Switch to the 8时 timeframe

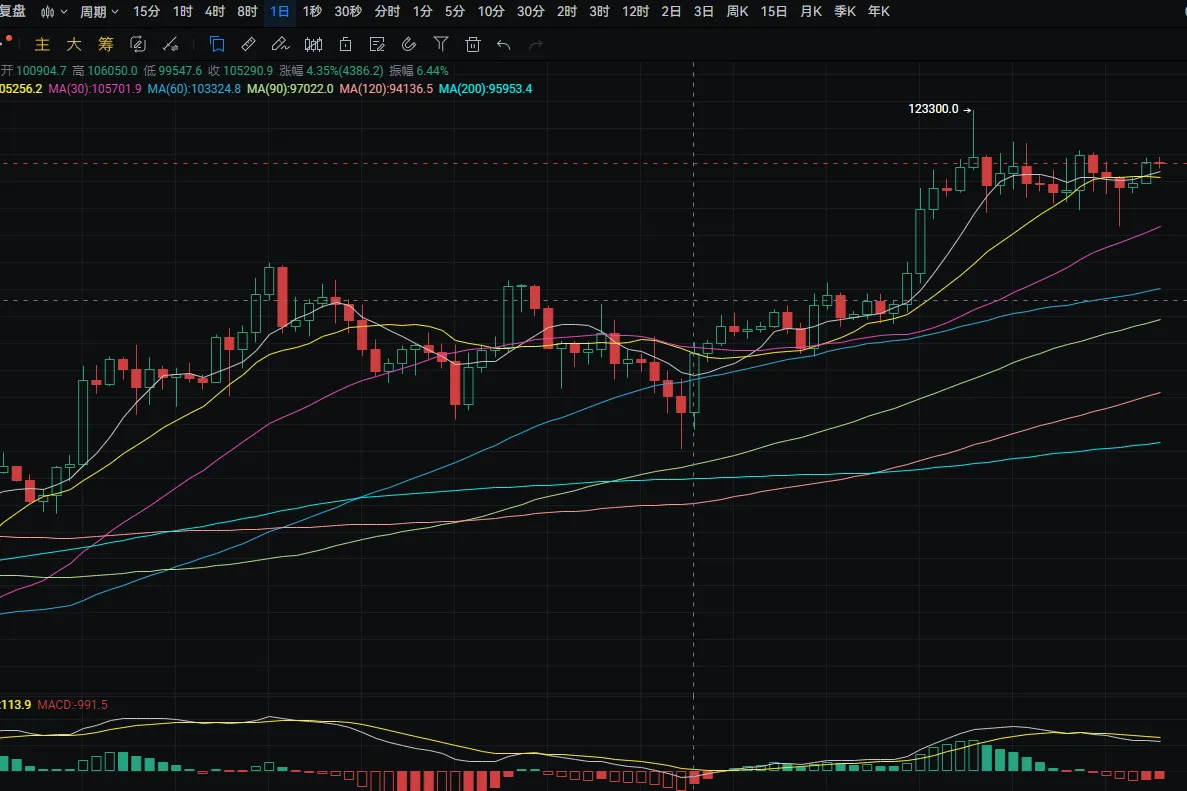[x=248, y=11]
